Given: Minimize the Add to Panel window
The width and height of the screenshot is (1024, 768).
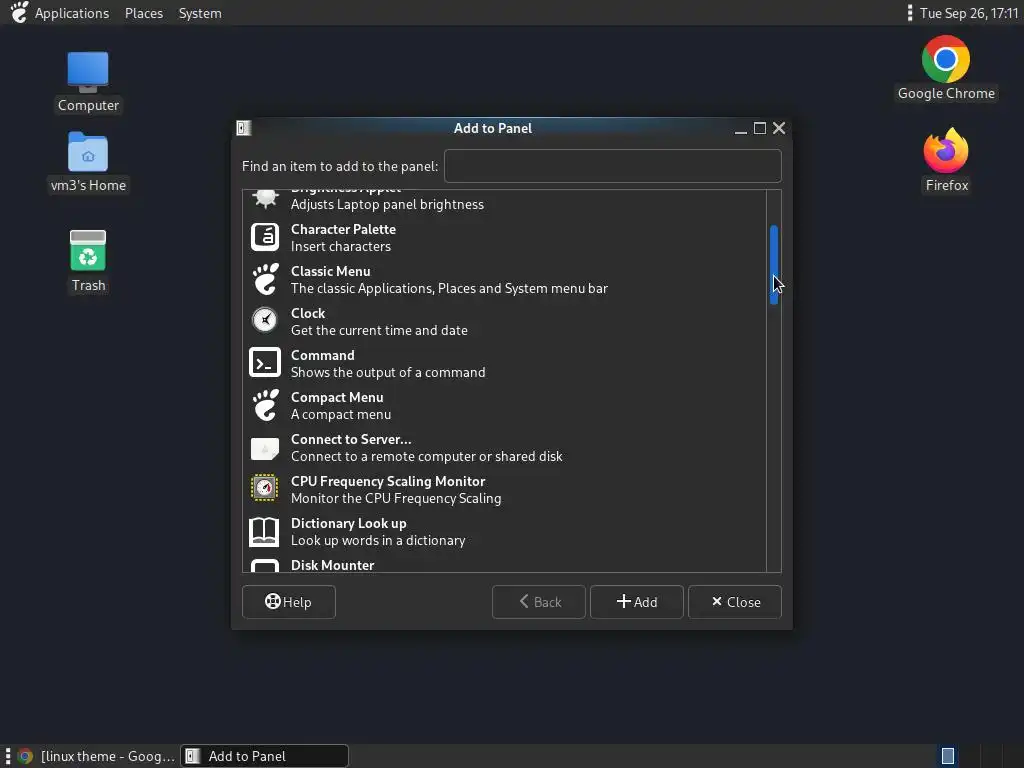Looking at the screenshot, I should click(x=741, y=129).
